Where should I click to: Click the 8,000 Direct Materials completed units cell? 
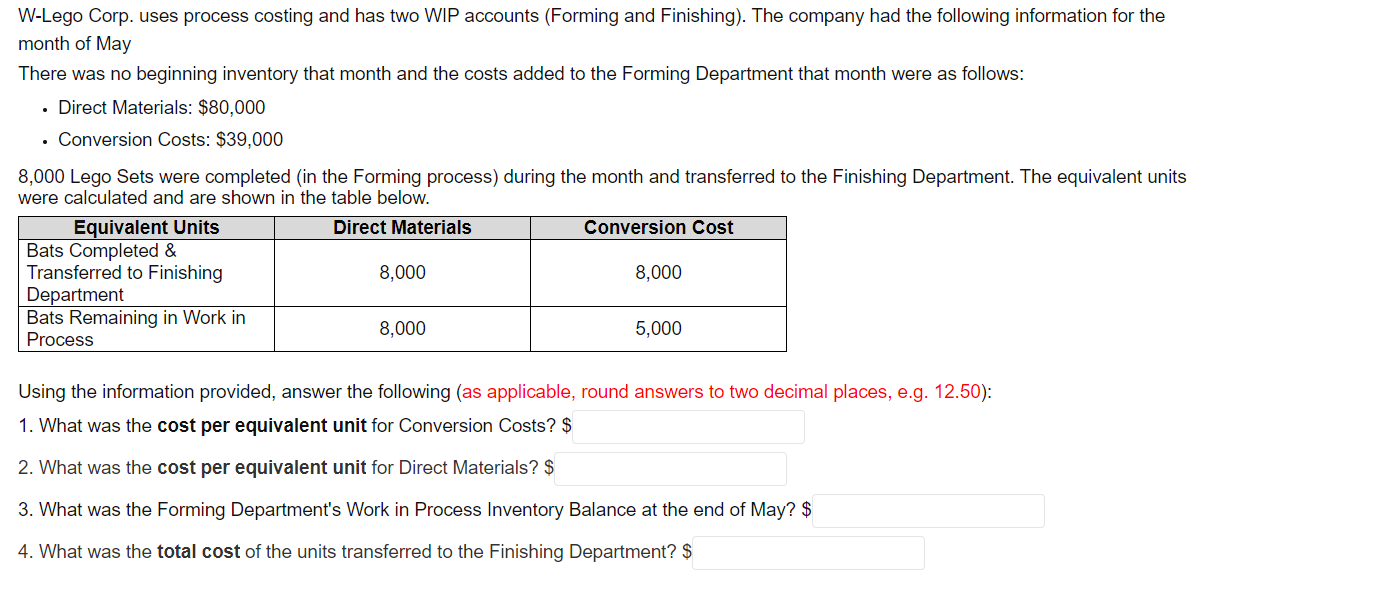coord(402,272)
